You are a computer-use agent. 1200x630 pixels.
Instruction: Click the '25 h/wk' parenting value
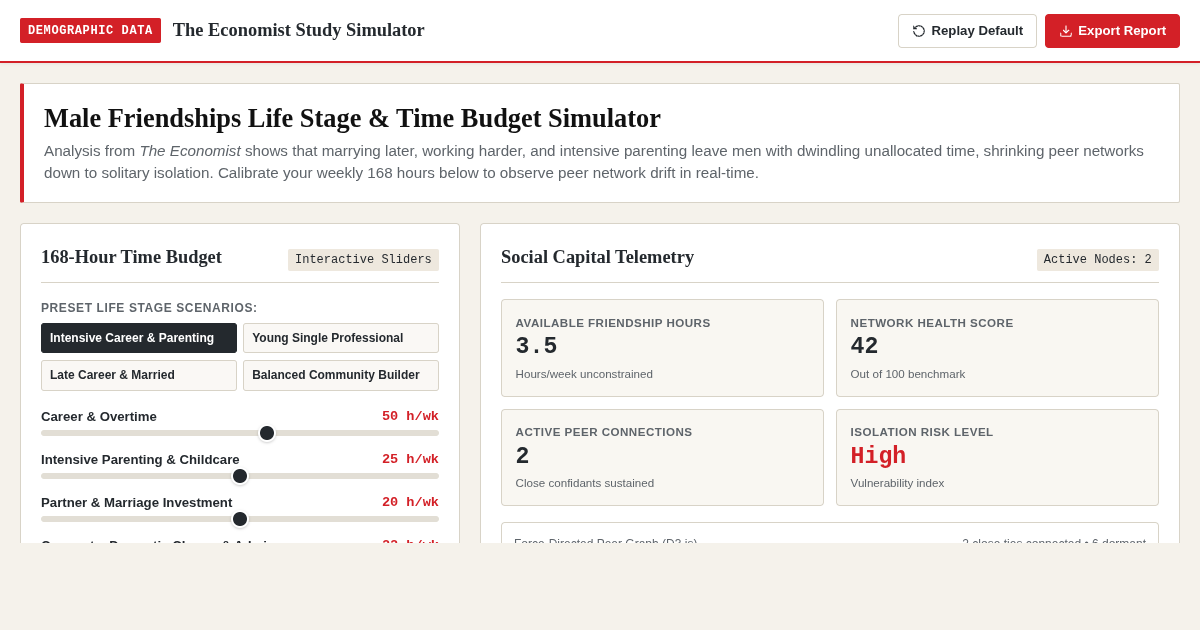click(x=410, y=459)
